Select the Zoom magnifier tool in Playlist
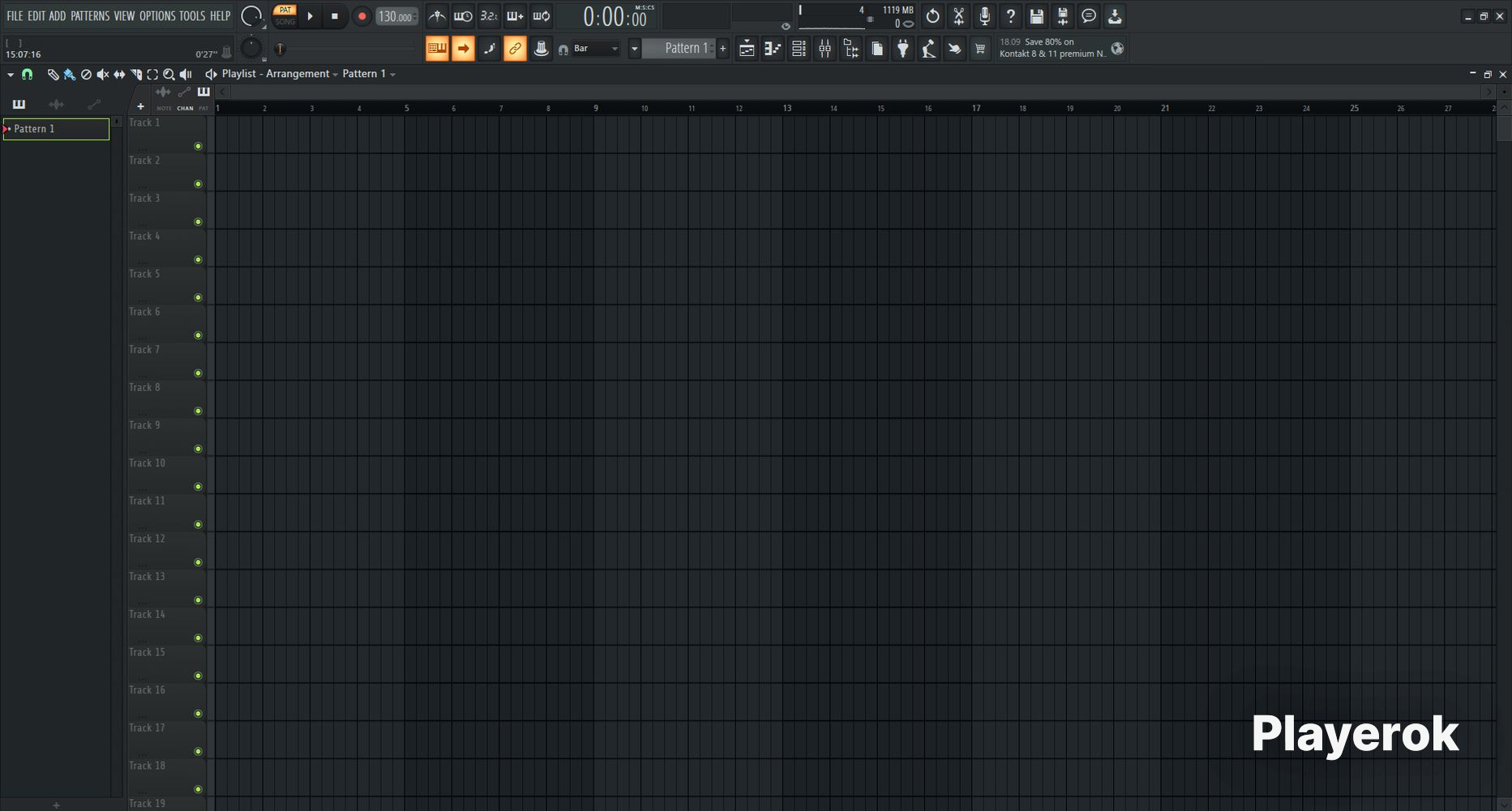The height and width of the screenshot is (811, 1512). pyautogui.click(x=169, y=75)
